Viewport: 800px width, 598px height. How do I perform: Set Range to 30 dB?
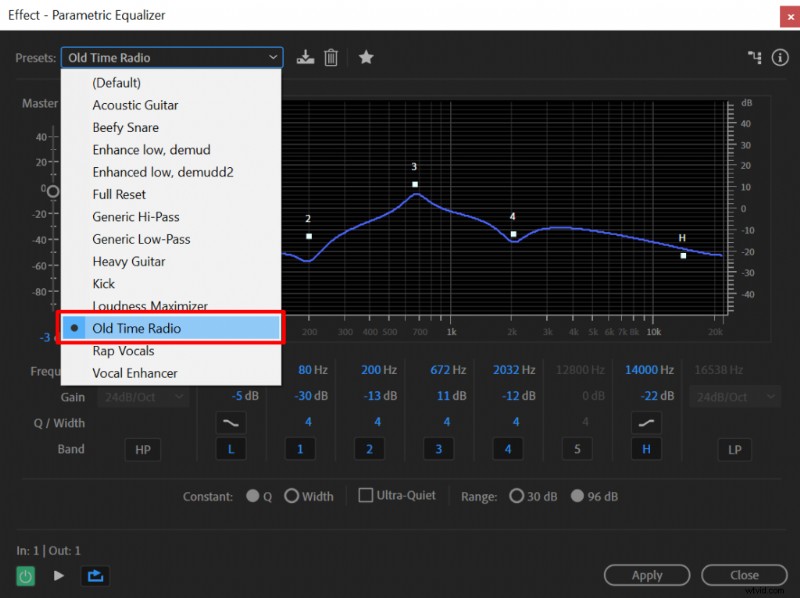[517, 495]
